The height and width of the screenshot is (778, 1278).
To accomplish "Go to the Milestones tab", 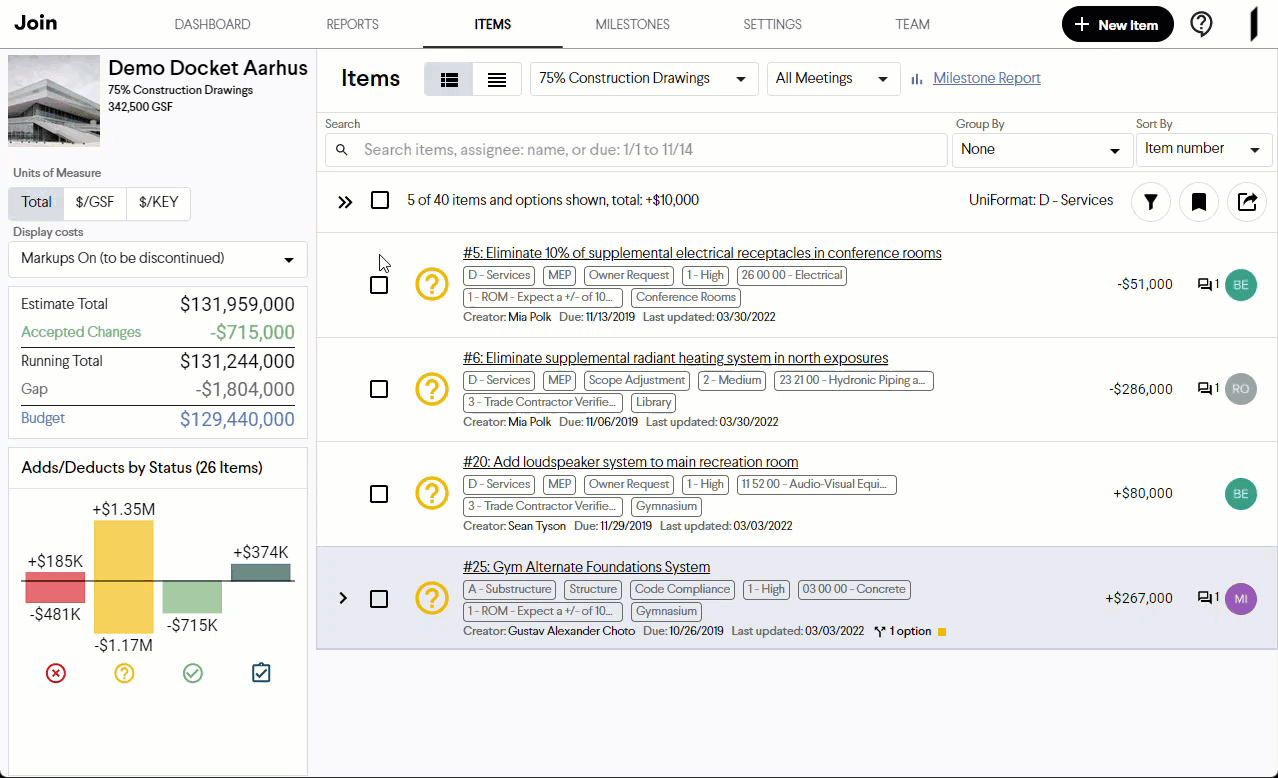I will 632,25.
